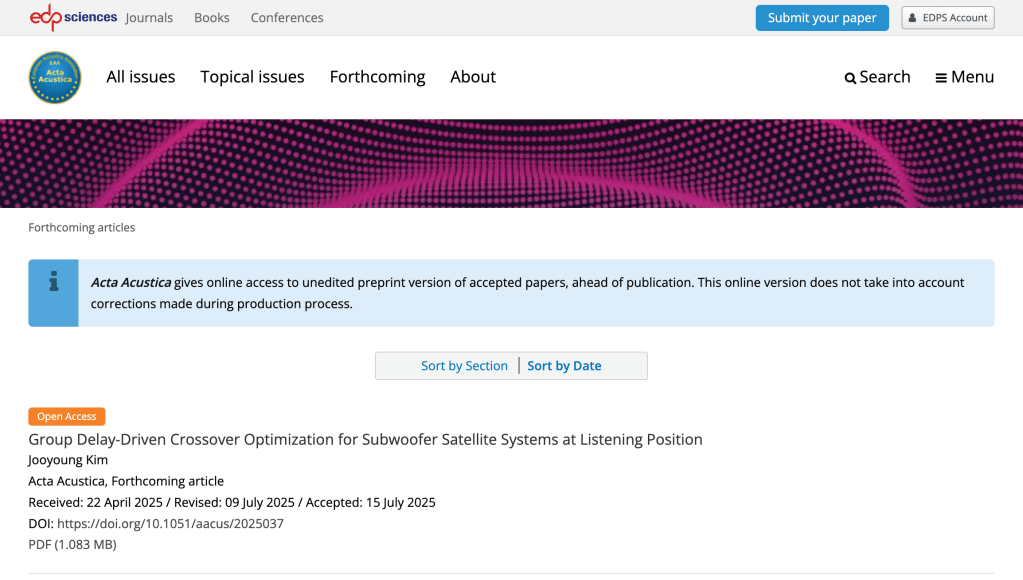Screen dimensions: 1023x580
Task: Open All issues page
Action: click(141, 77)
